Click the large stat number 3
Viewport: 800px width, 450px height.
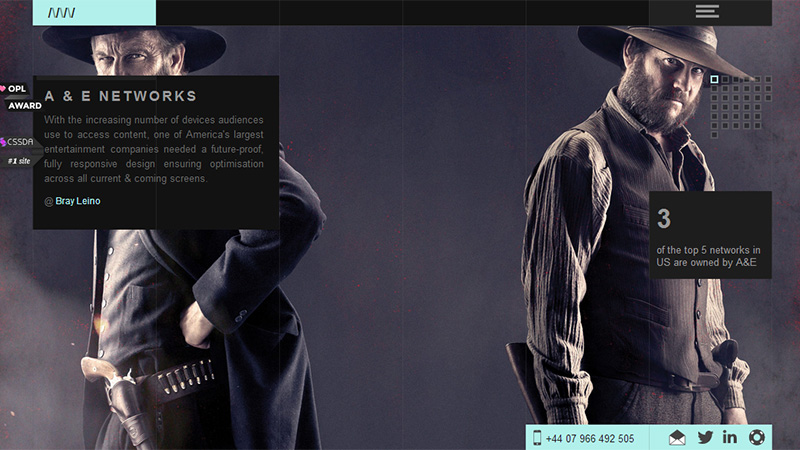tap(664, 218)
